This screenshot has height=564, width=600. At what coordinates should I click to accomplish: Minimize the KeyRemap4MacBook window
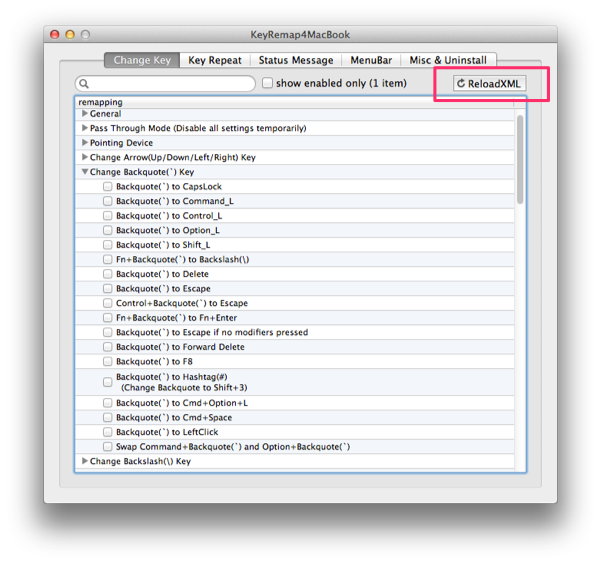(x=70, y=34)
